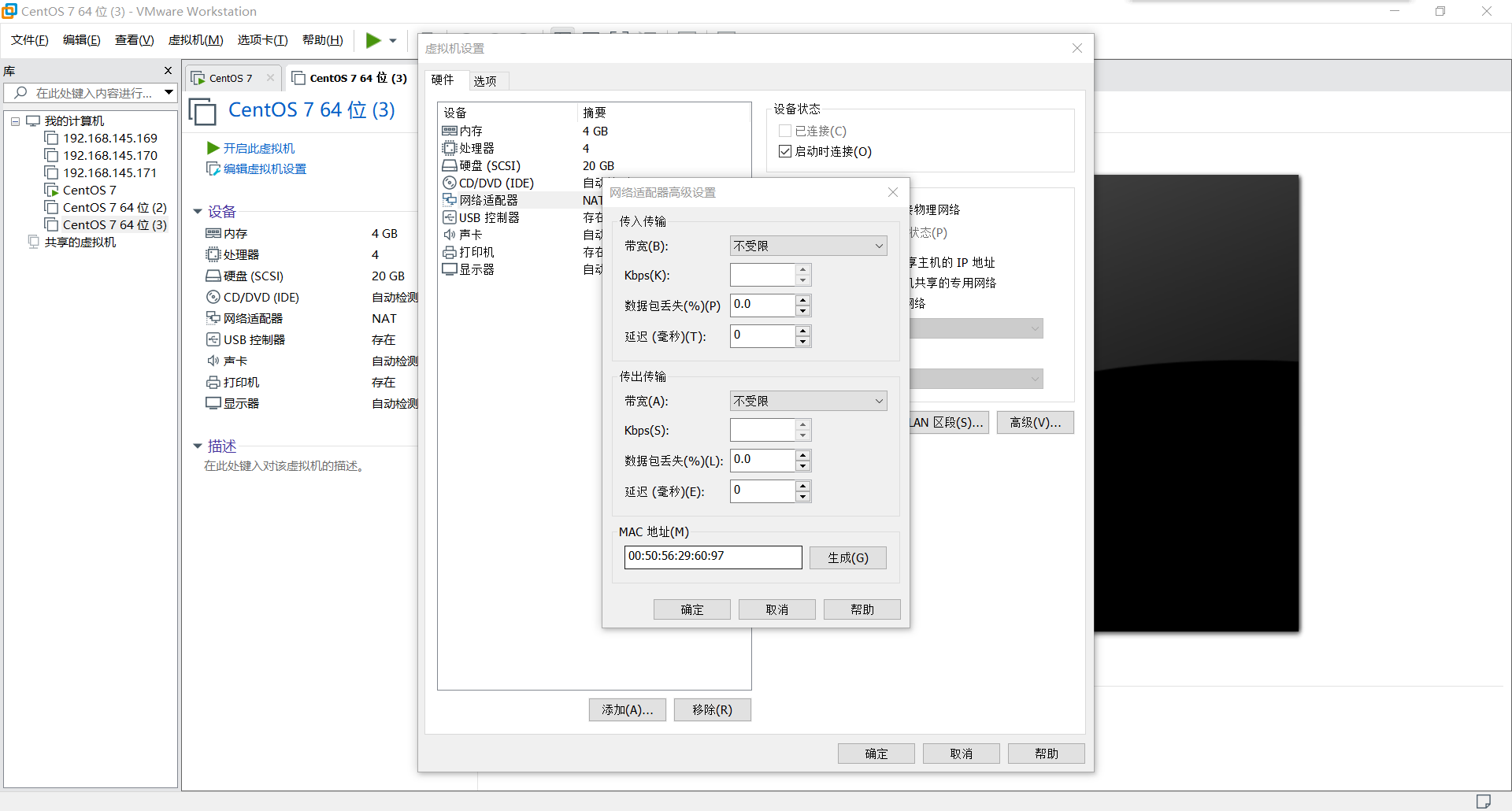Click the CD/DVD (IDE) icon in VM summary
This screenshot has height=811, width=1512.
(x=213, y=298)
